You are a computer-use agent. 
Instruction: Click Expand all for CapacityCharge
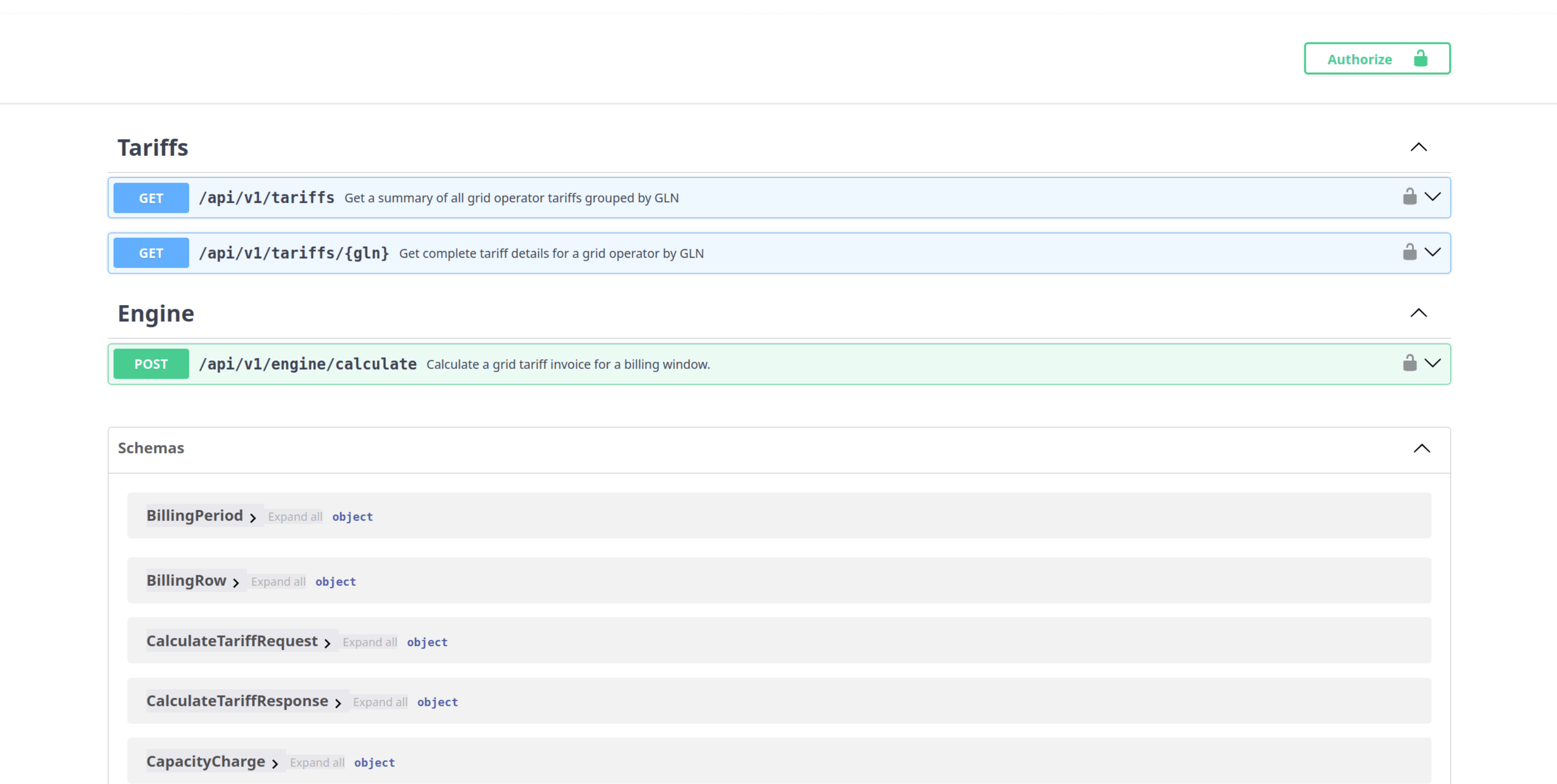click(317, 763)
